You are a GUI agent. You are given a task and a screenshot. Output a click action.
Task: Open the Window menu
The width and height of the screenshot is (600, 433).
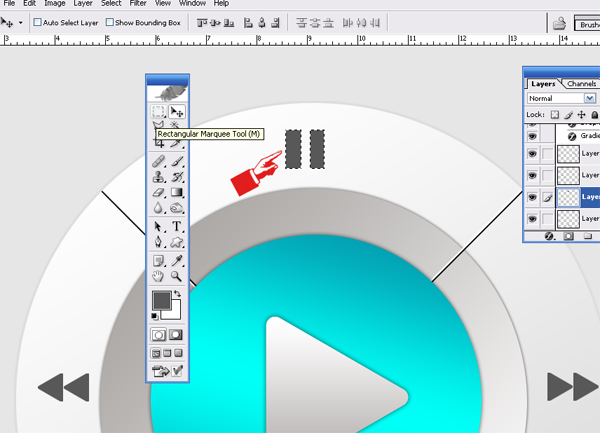[192, 3]
